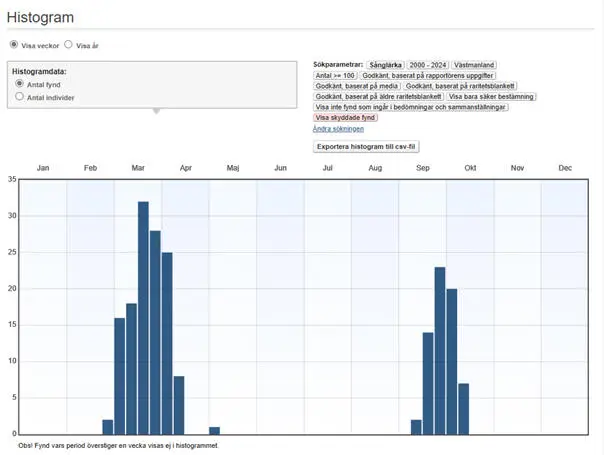The height and width of the screenshot is (455, 604).
Task: Select the 'Visa år' radio button
Action: click(x=69, y=45)
